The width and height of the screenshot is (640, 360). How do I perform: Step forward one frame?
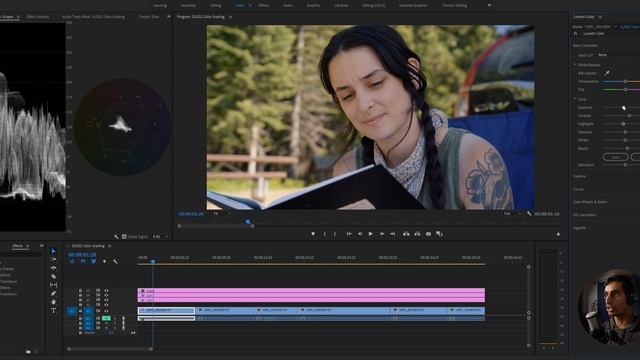click(382, 234)
